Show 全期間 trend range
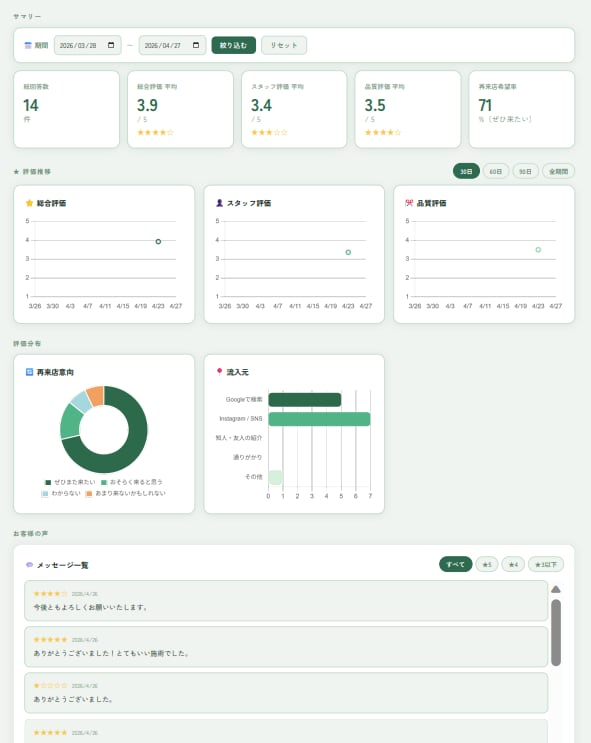 (x=558, y=172)
